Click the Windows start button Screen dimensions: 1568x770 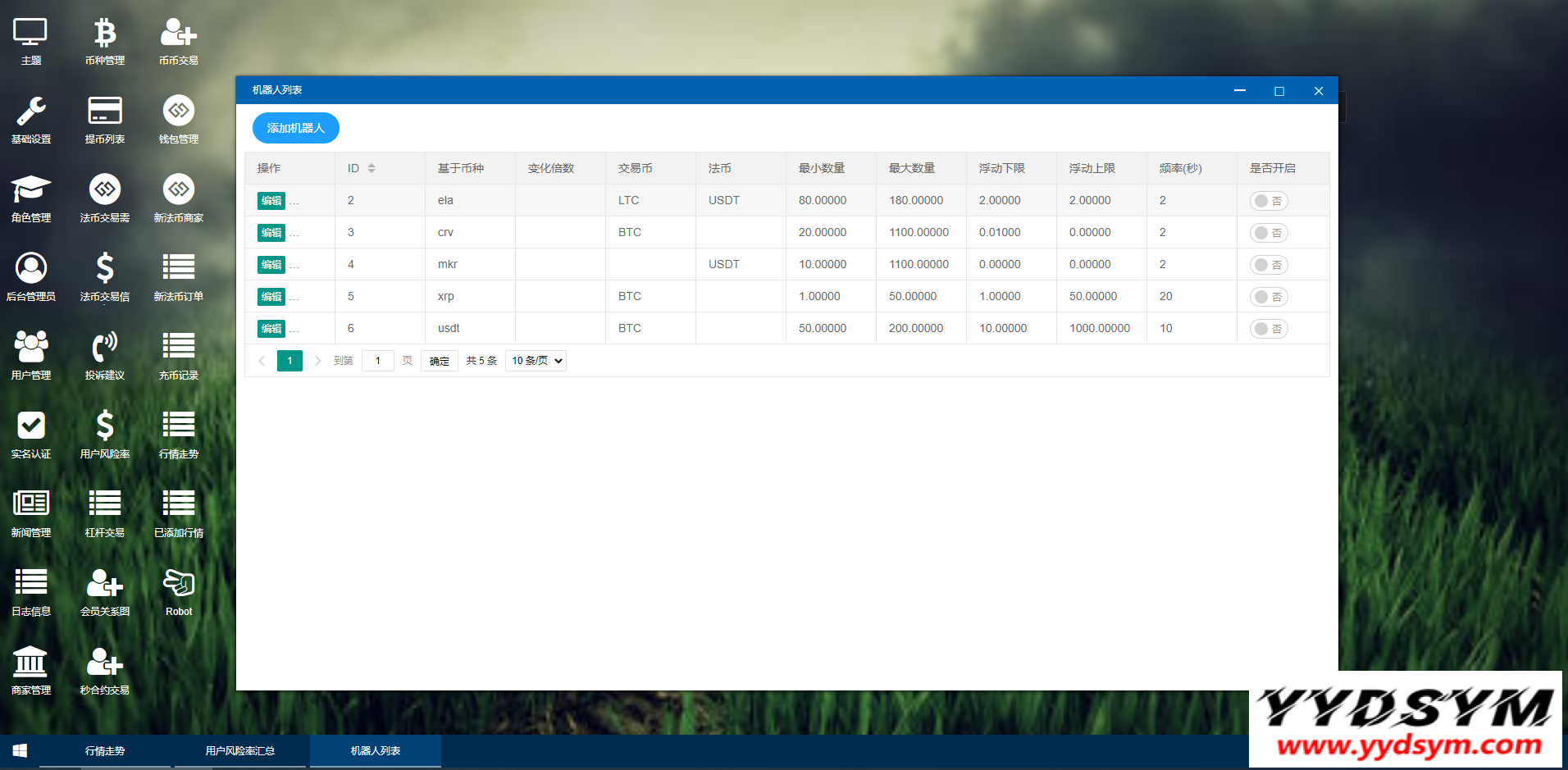tap(20, 750)
